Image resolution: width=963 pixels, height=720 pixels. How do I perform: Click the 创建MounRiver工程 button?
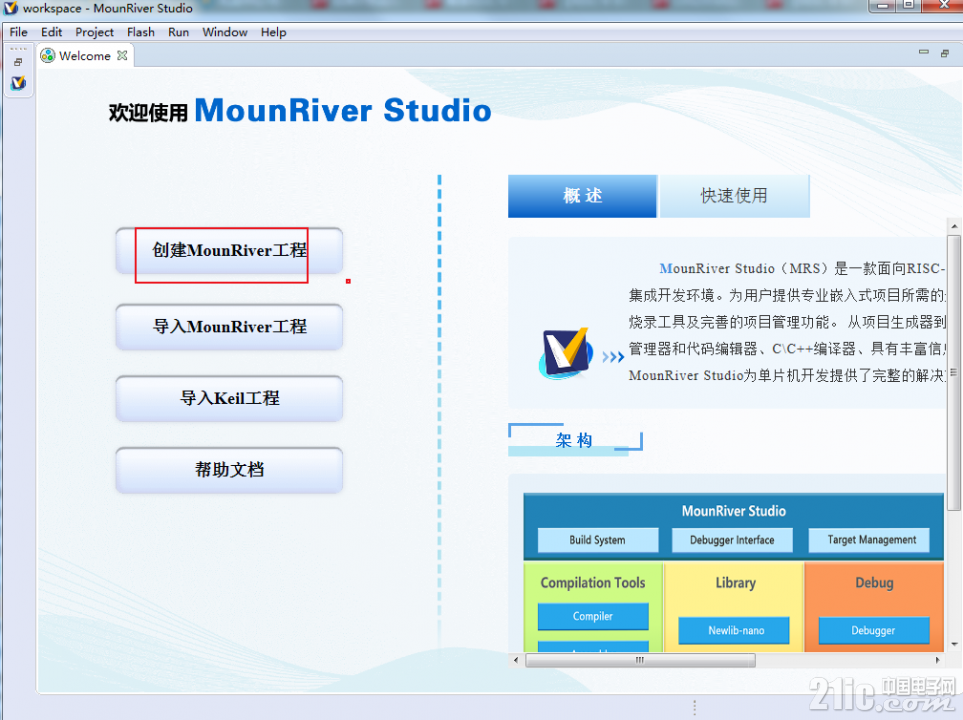[229, 250]
